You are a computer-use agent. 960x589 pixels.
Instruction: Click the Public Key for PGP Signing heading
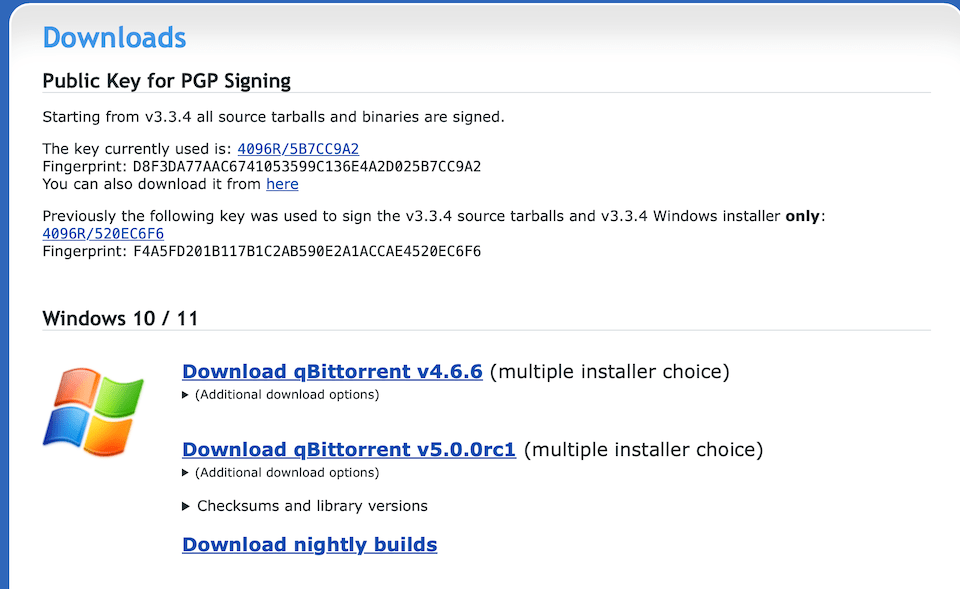[167, 81]
